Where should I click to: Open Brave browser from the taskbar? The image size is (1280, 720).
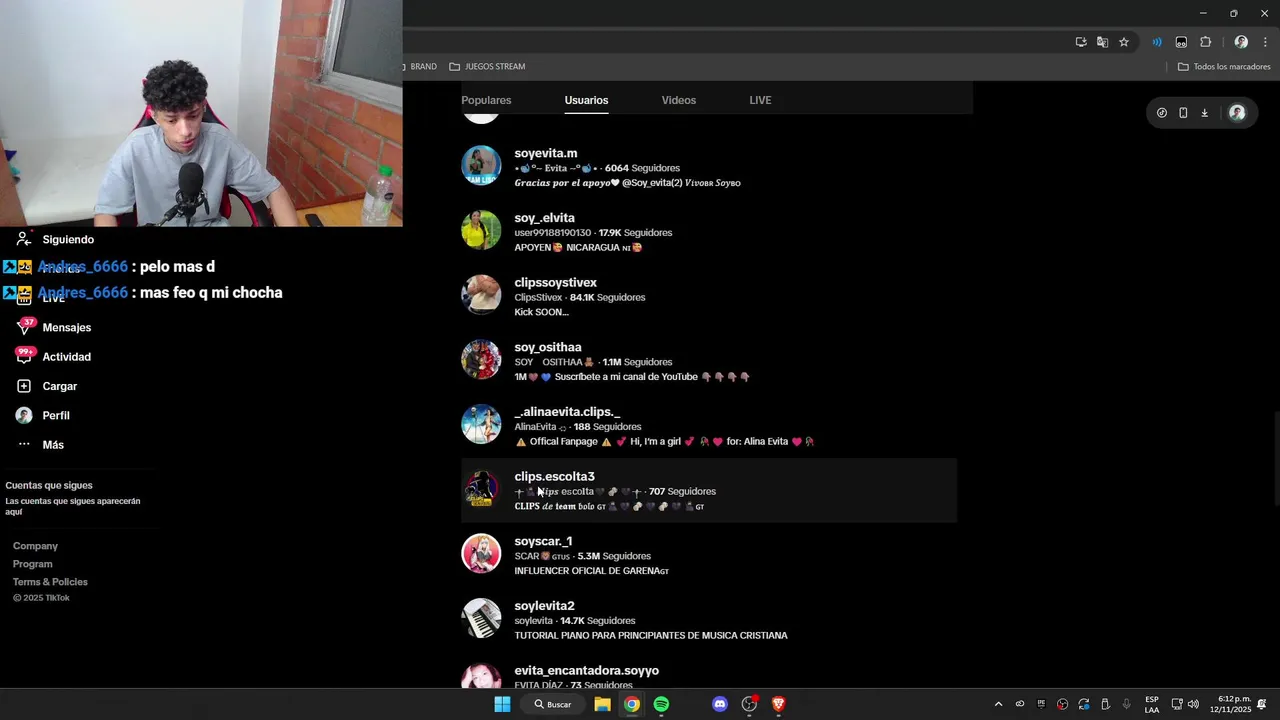tap(779, 704)
